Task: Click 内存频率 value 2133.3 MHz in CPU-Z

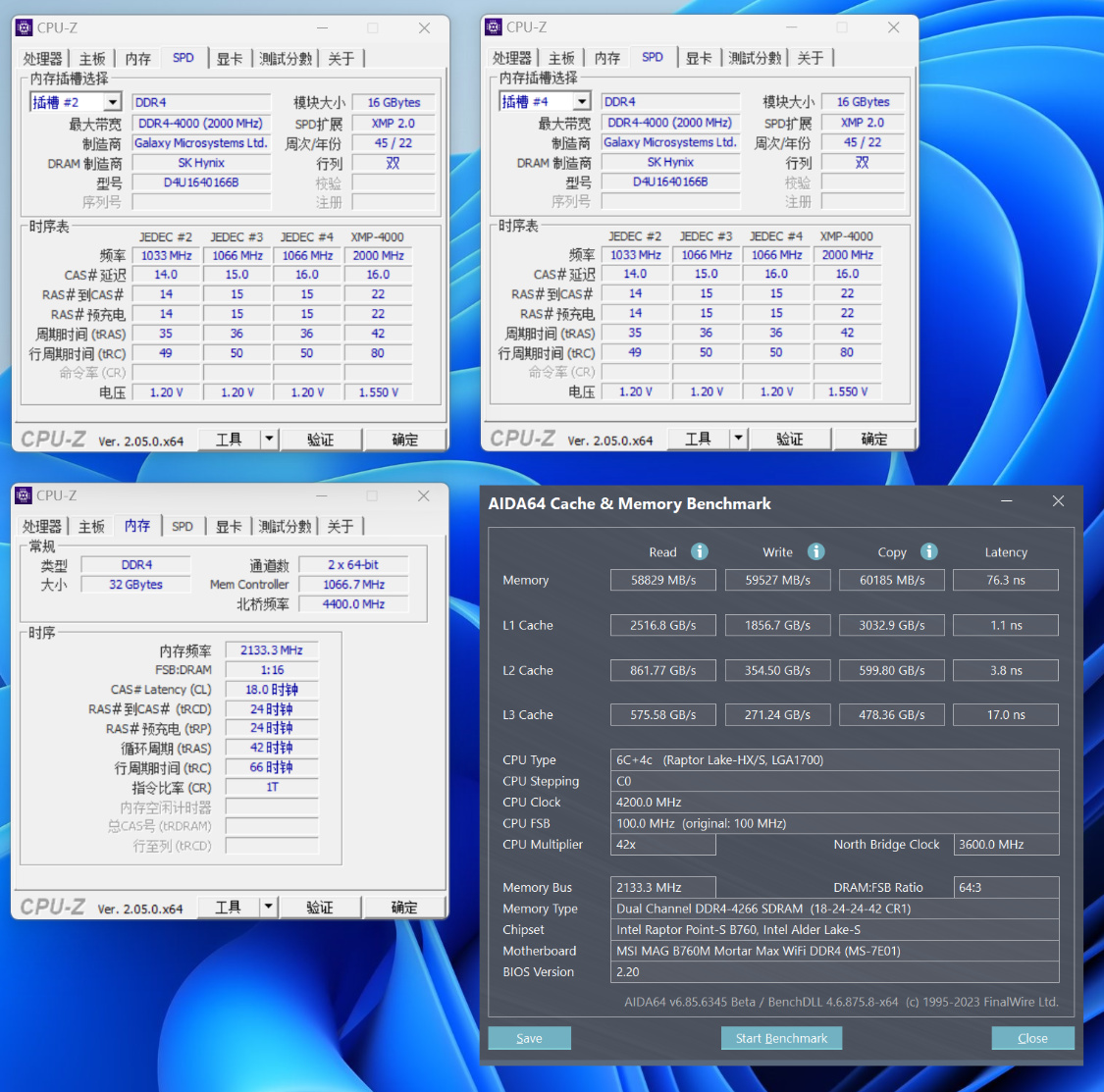Action: tap(272, 650)
